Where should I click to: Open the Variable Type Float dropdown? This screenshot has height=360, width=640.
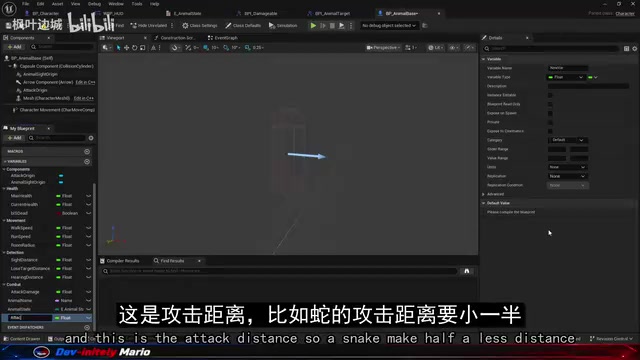point(566,77)
